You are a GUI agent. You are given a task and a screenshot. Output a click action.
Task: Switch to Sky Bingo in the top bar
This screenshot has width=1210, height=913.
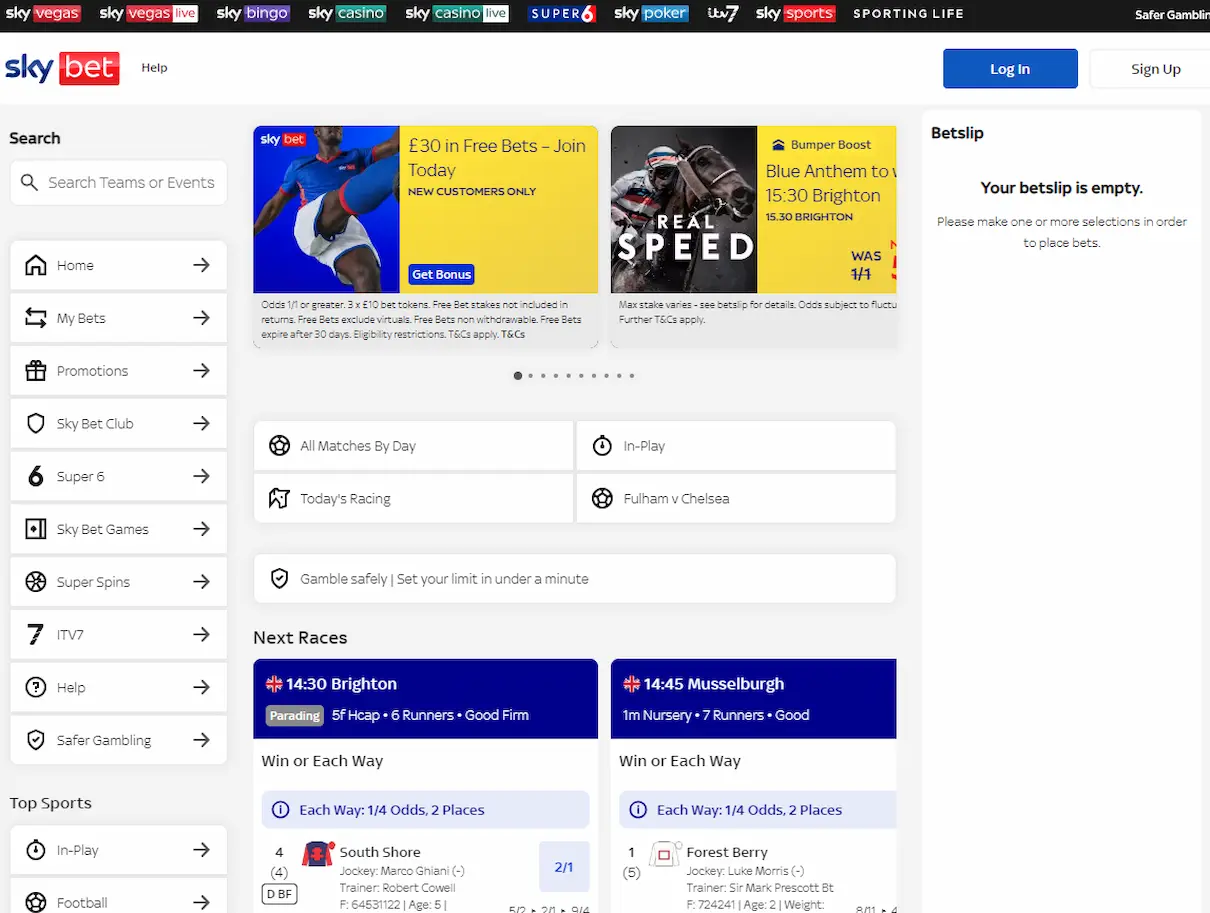tap(253, 14)
